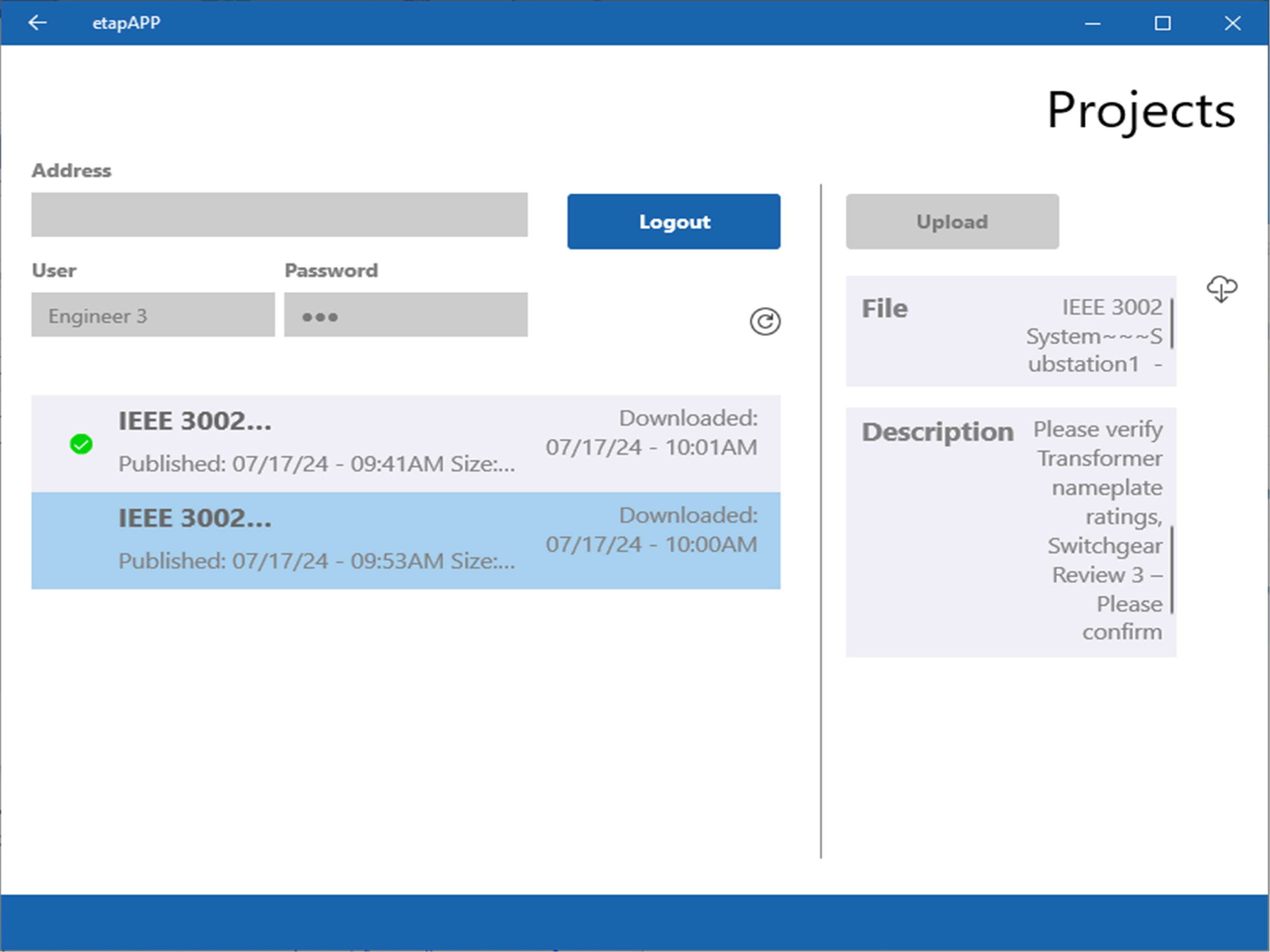This screenshot has width=1270, height=952.
Task: Close the etapAPP window
Action: tap(1232, 24)
